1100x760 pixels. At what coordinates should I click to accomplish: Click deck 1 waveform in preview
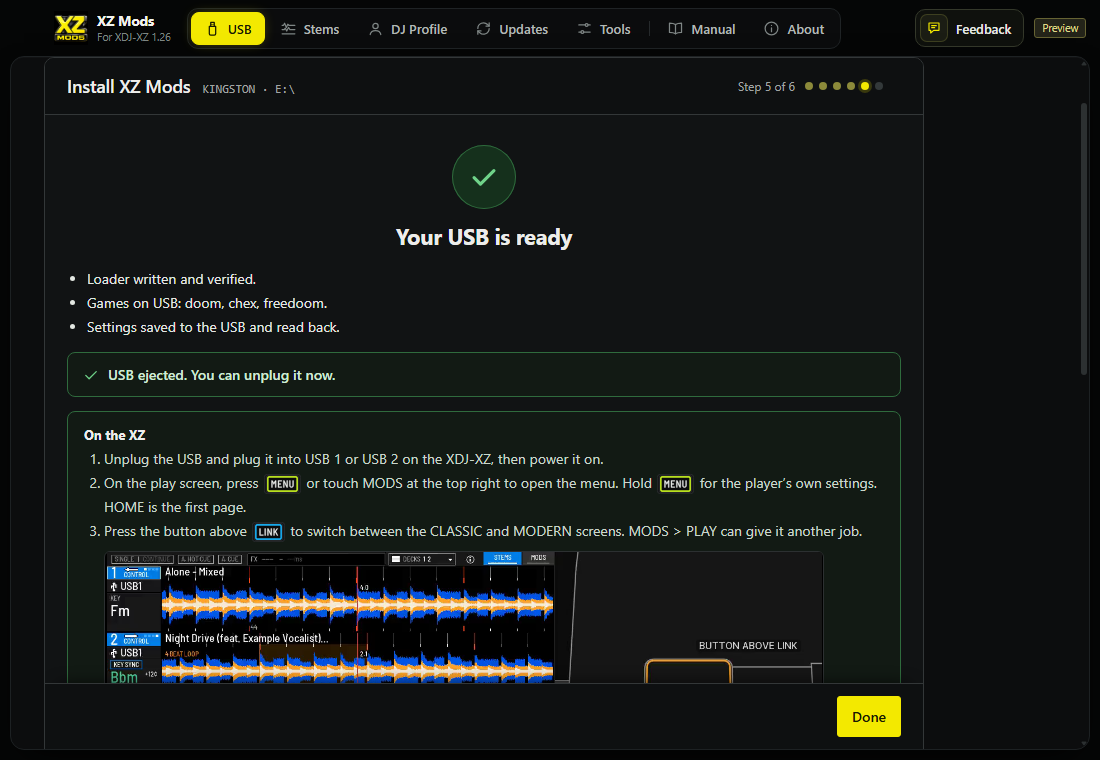pyautogui.click(x=357, y=604)
